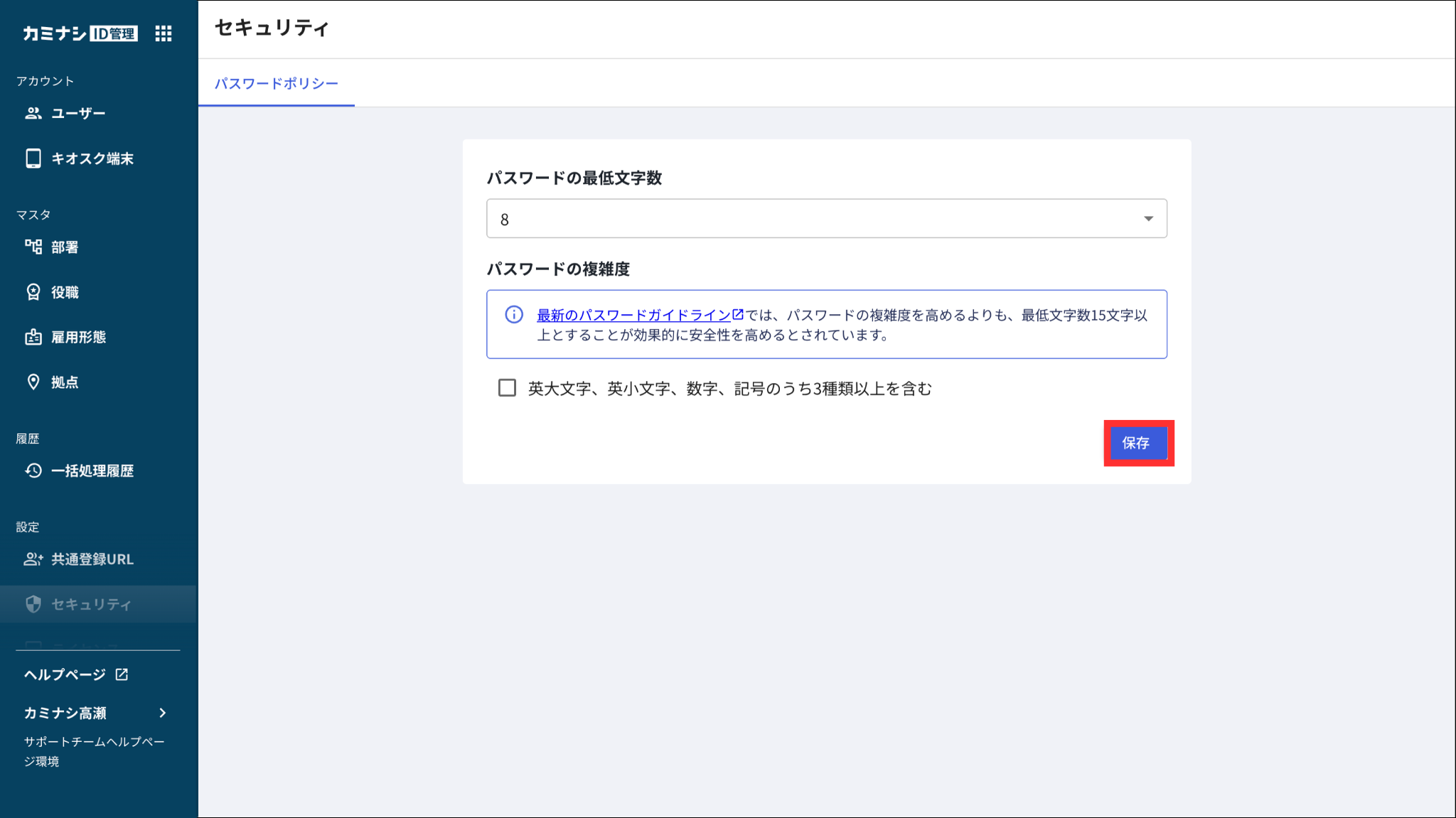Click the info icon in guideline notice
Viewport: 1456px width, 818px height.
pos(514,315)
